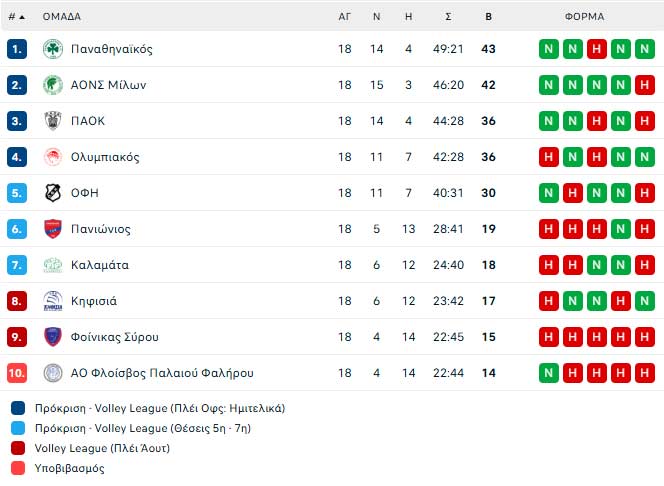Click the ΟΦΗ team crest

[x=53, y=193]
